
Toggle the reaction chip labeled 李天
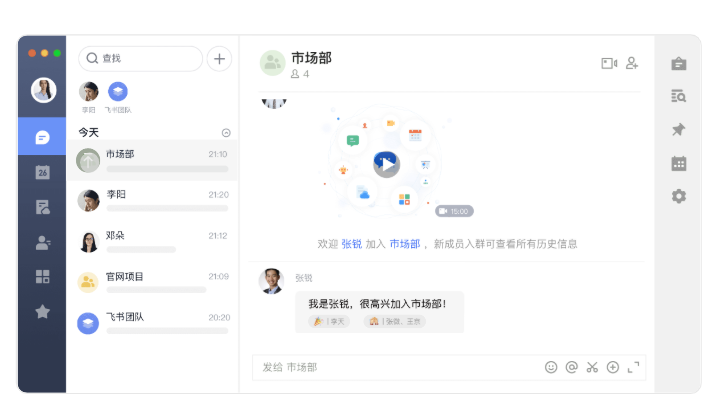[x=329, y=321]
